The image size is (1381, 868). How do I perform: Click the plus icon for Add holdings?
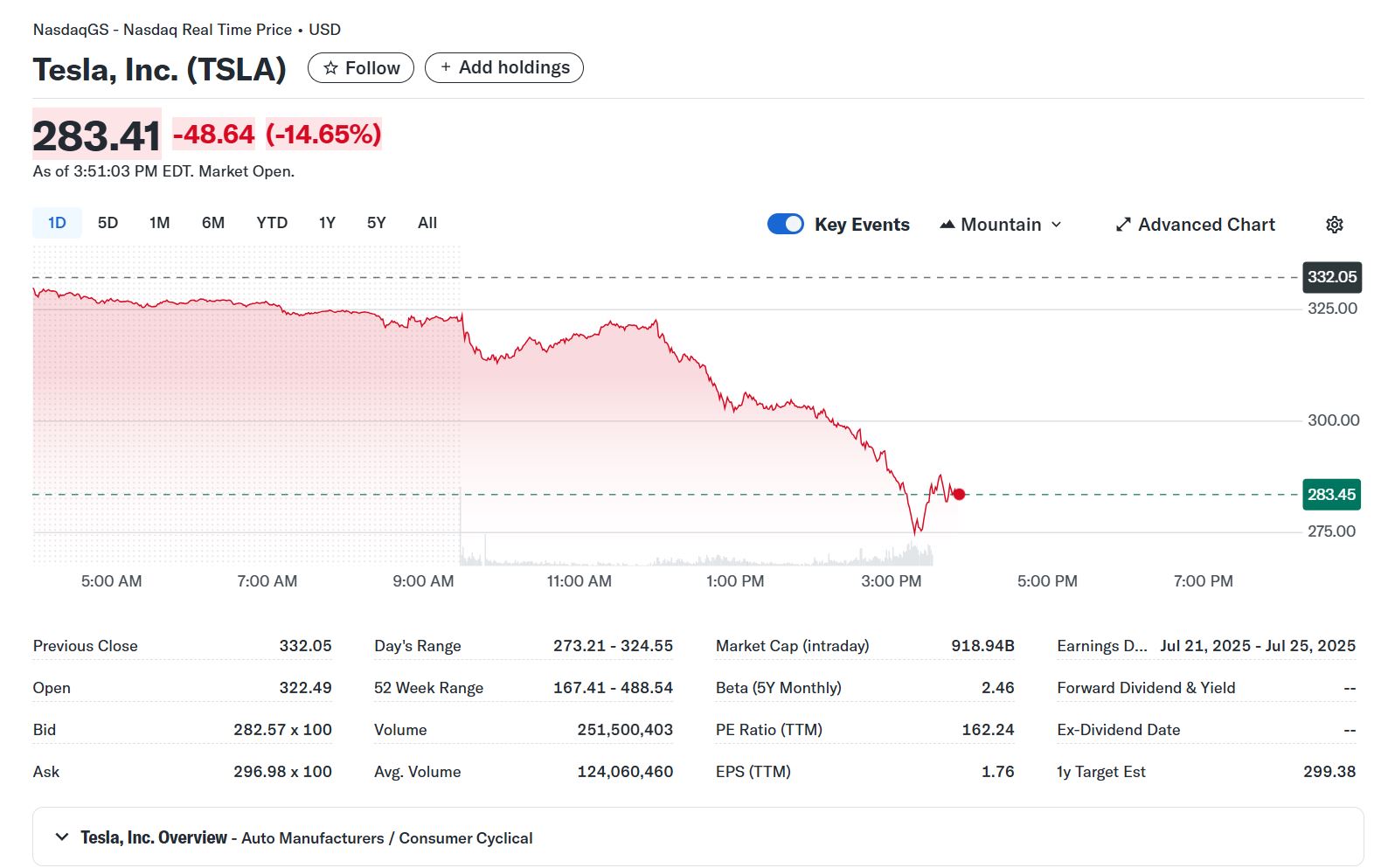(x=446, y=67)
